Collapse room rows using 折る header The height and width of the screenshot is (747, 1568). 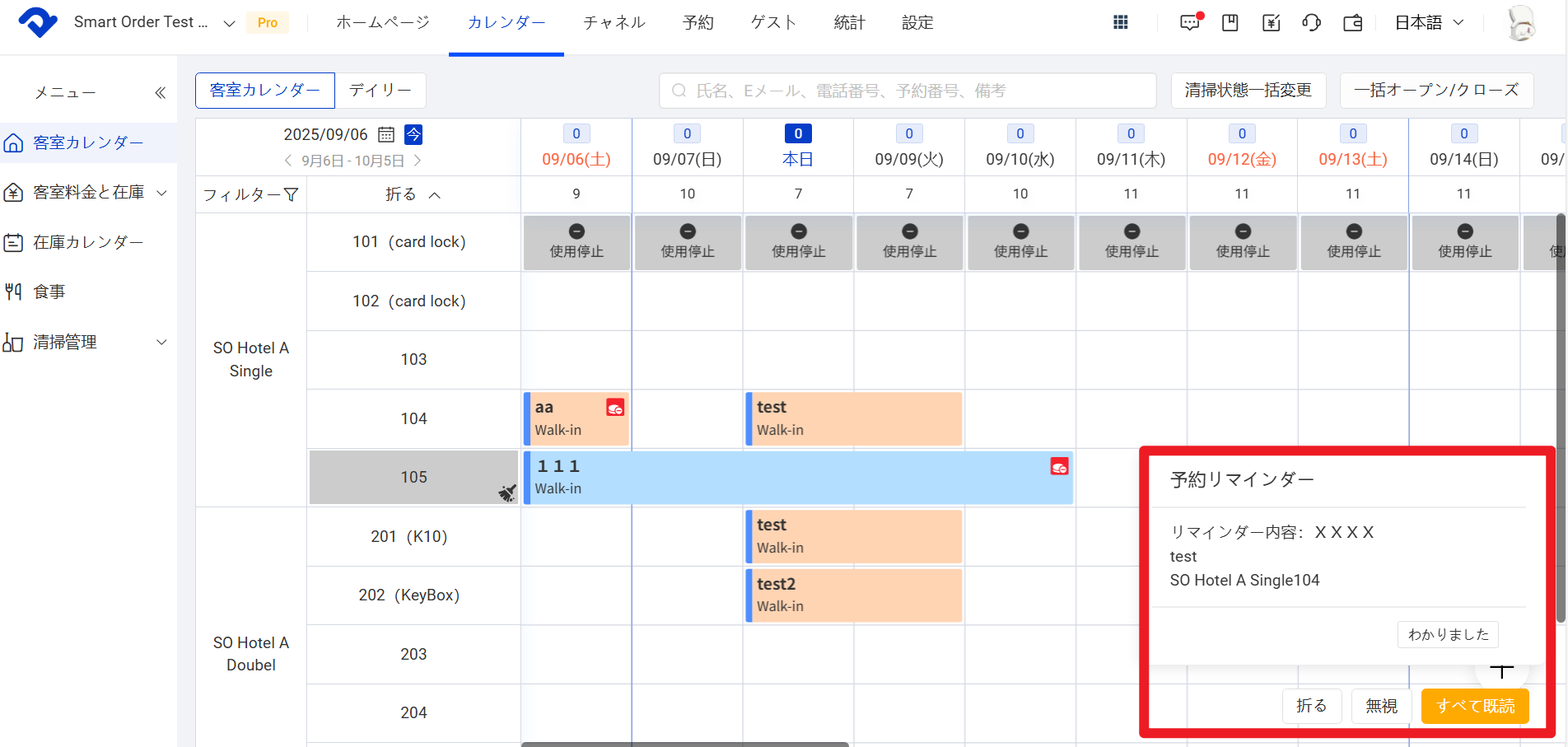[413, 194]
